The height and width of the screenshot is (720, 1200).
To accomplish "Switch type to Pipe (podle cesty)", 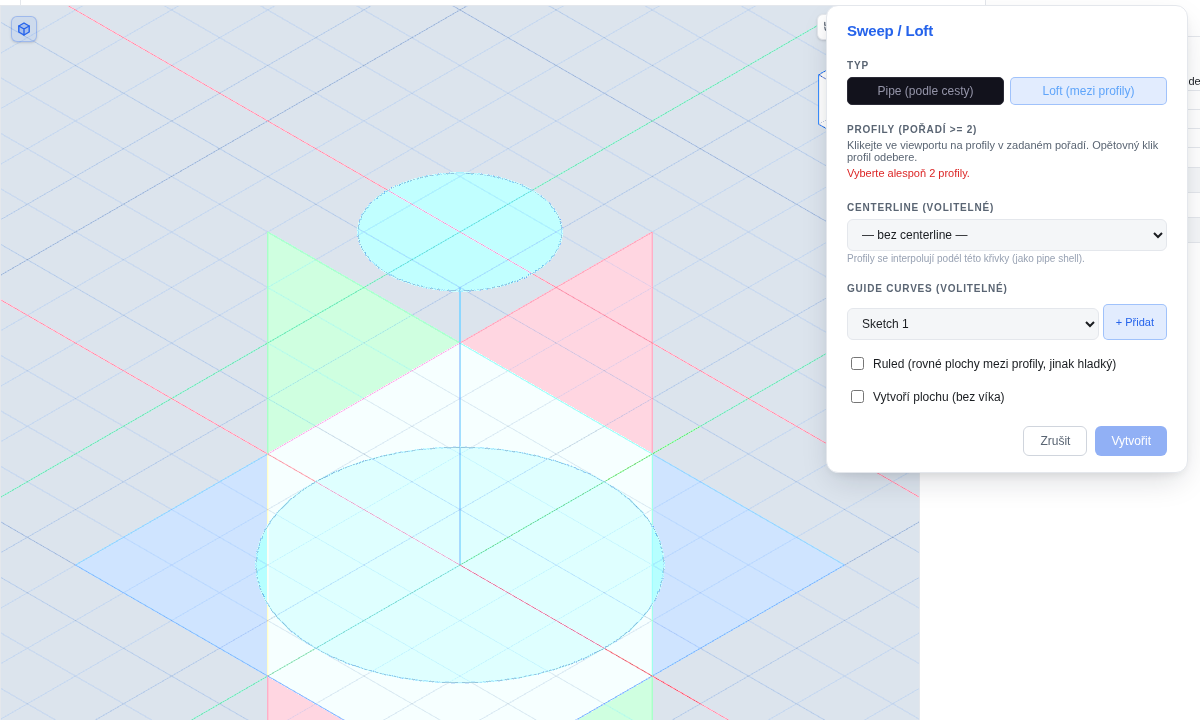I will pyautogui.click(x=925, y=91).
